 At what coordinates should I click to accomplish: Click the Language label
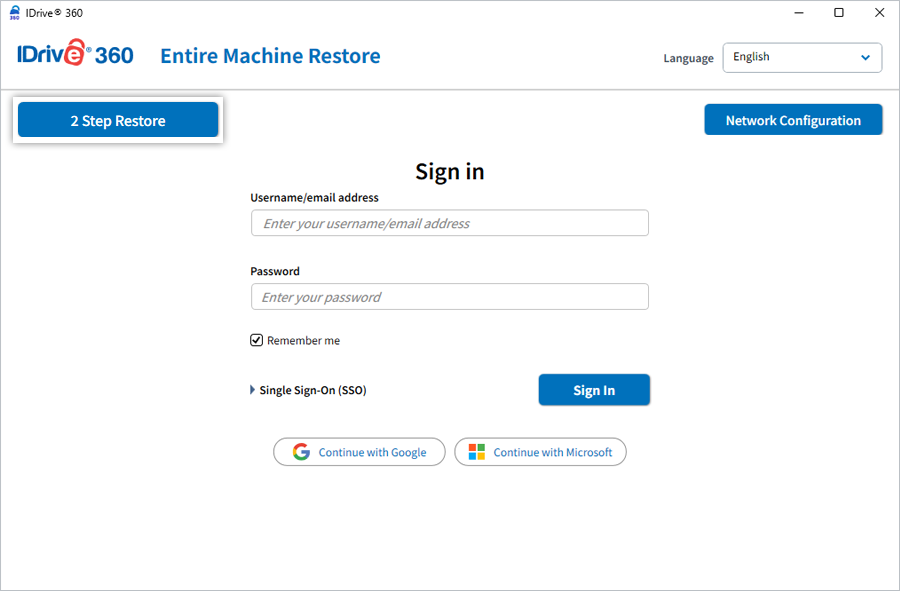(688, 59)
